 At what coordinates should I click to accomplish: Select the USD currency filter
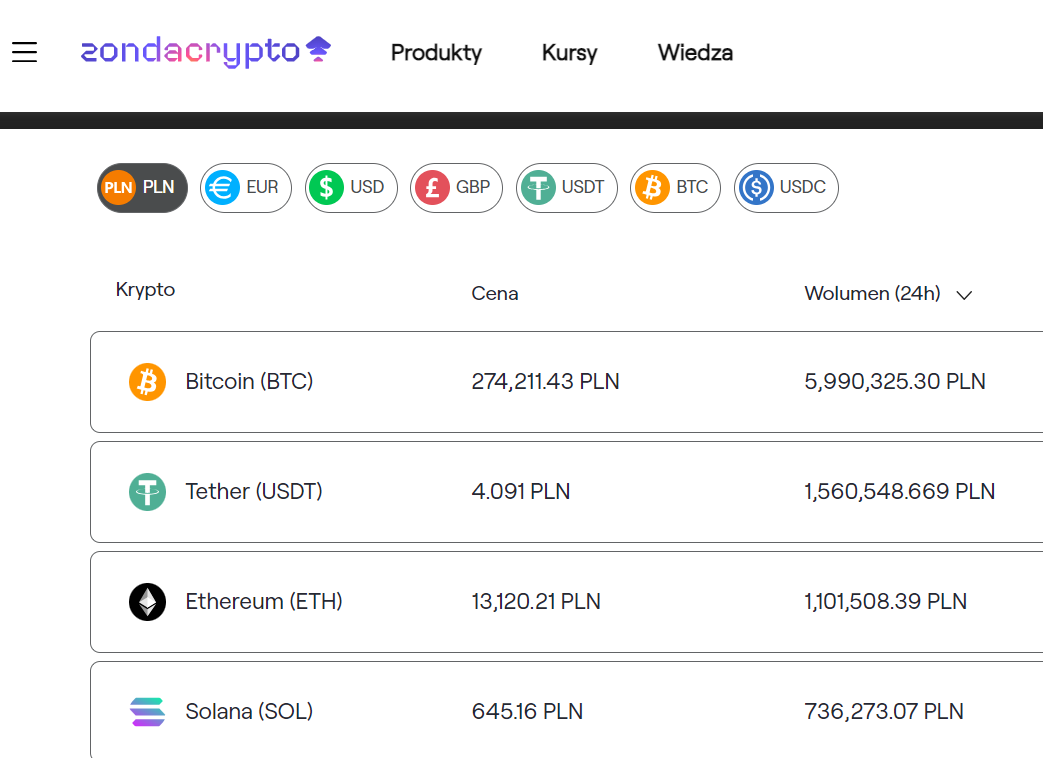click(351, 188)
